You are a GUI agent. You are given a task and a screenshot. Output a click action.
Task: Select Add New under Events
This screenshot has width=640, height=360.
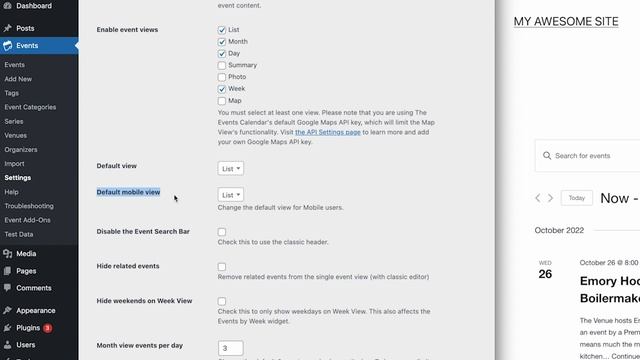(x=18, y=79)
